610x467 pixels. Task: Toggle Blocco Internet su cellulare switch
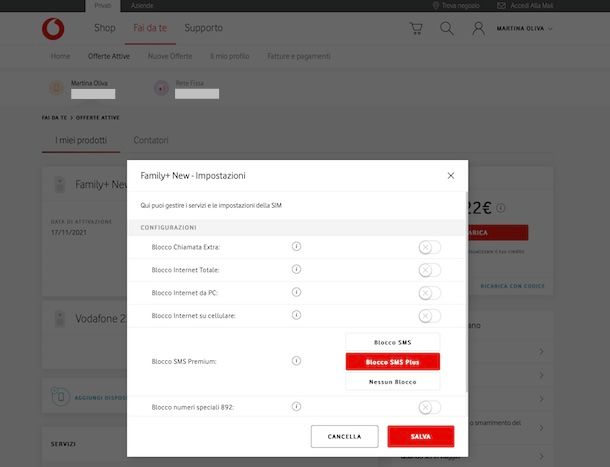[429, 316]
